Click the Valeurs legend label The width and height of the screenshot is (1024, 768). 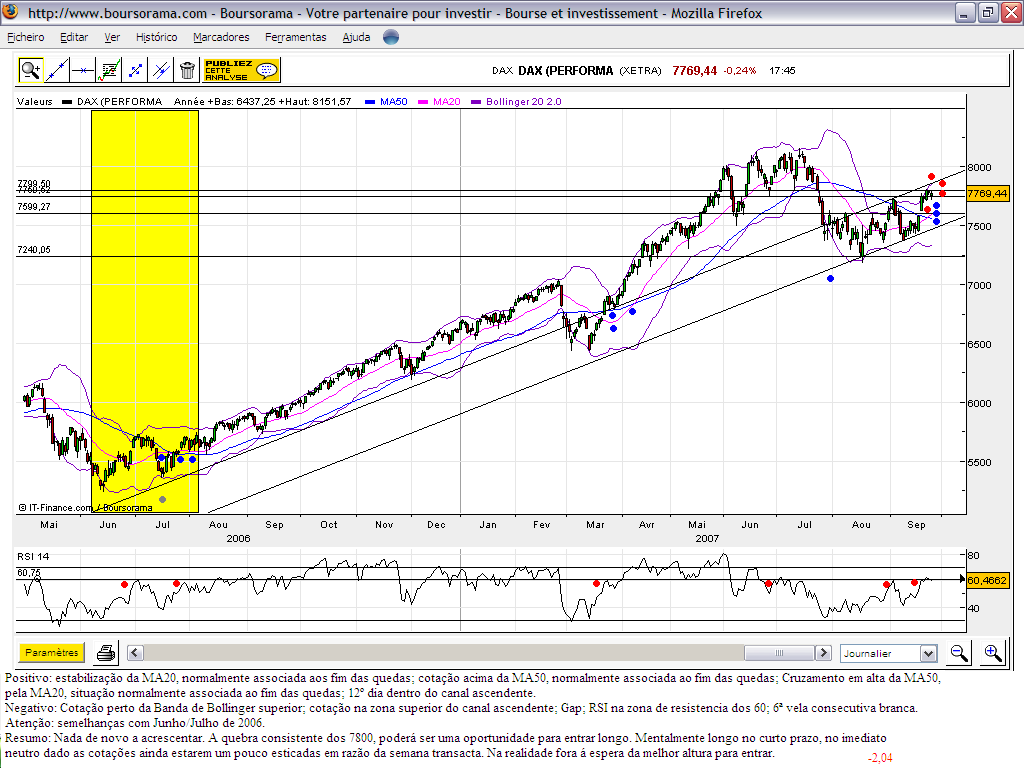(35, 101)
